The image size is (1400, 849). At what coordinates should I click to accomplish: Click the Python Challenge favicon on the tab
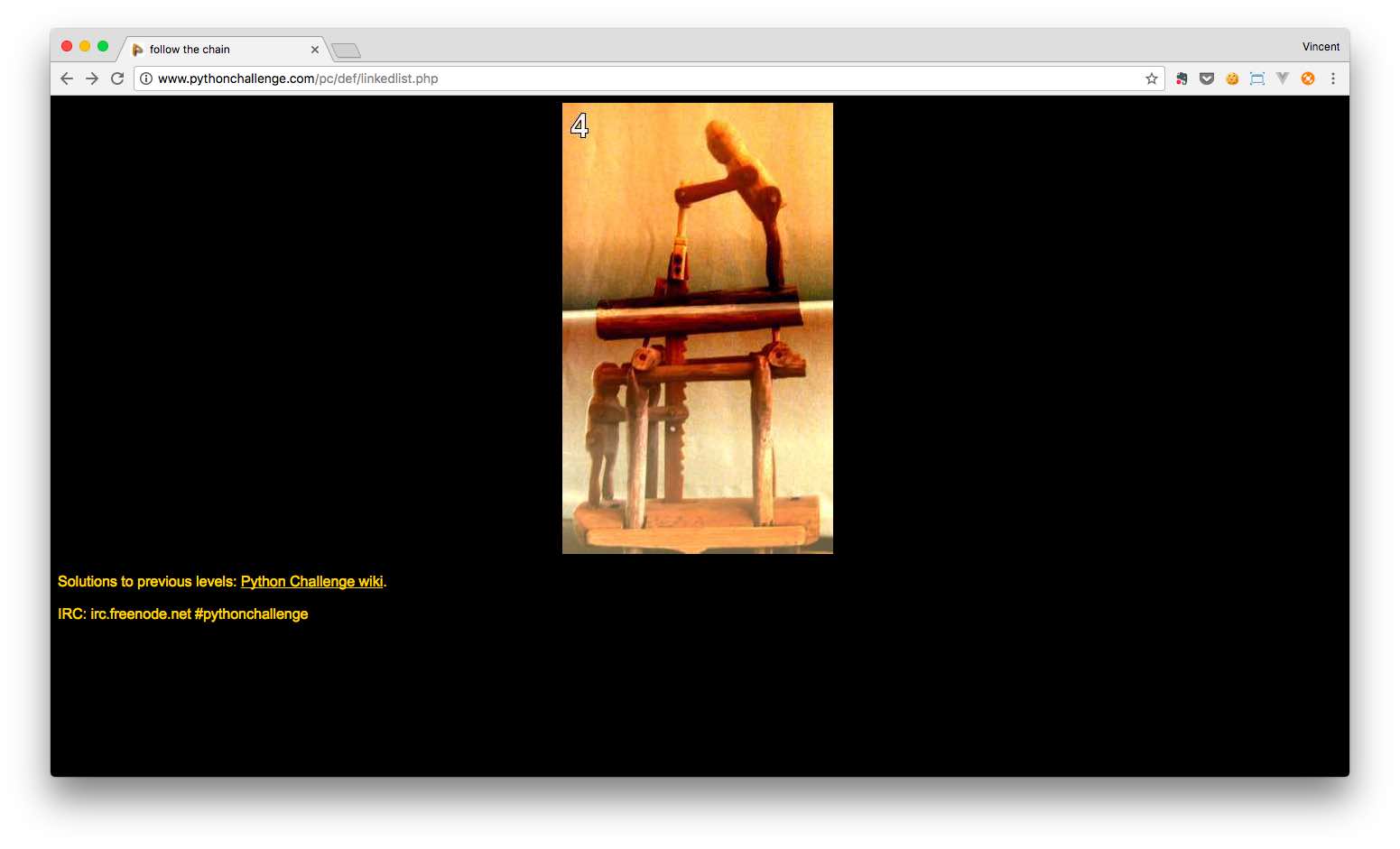point(138,50)
